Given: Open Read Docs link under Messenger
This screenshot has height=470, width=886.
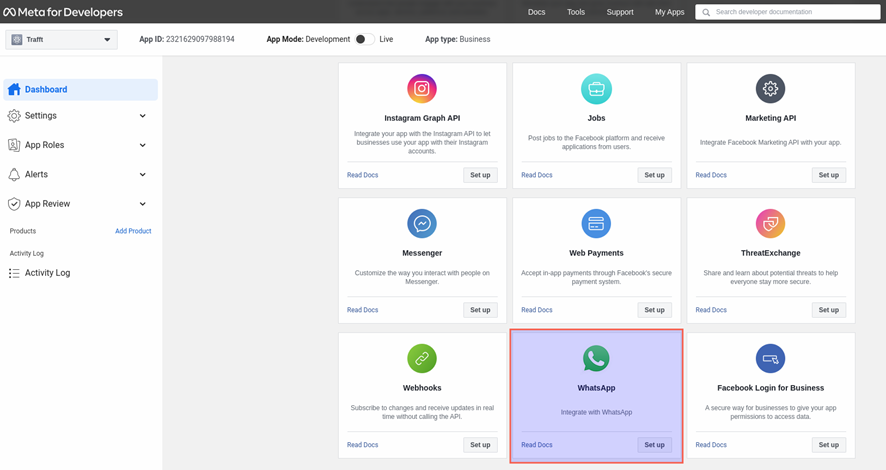Looking at the screenshot, I should pos(362,310).
